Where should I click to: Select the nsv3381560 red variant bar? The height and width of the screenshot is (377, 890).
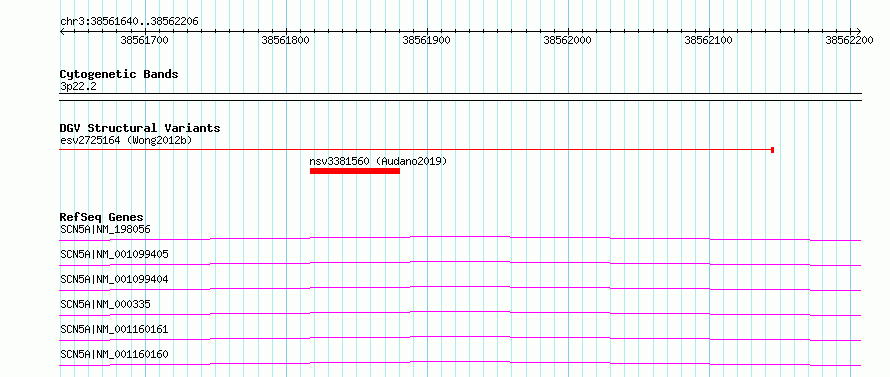[x=355, y=171]
